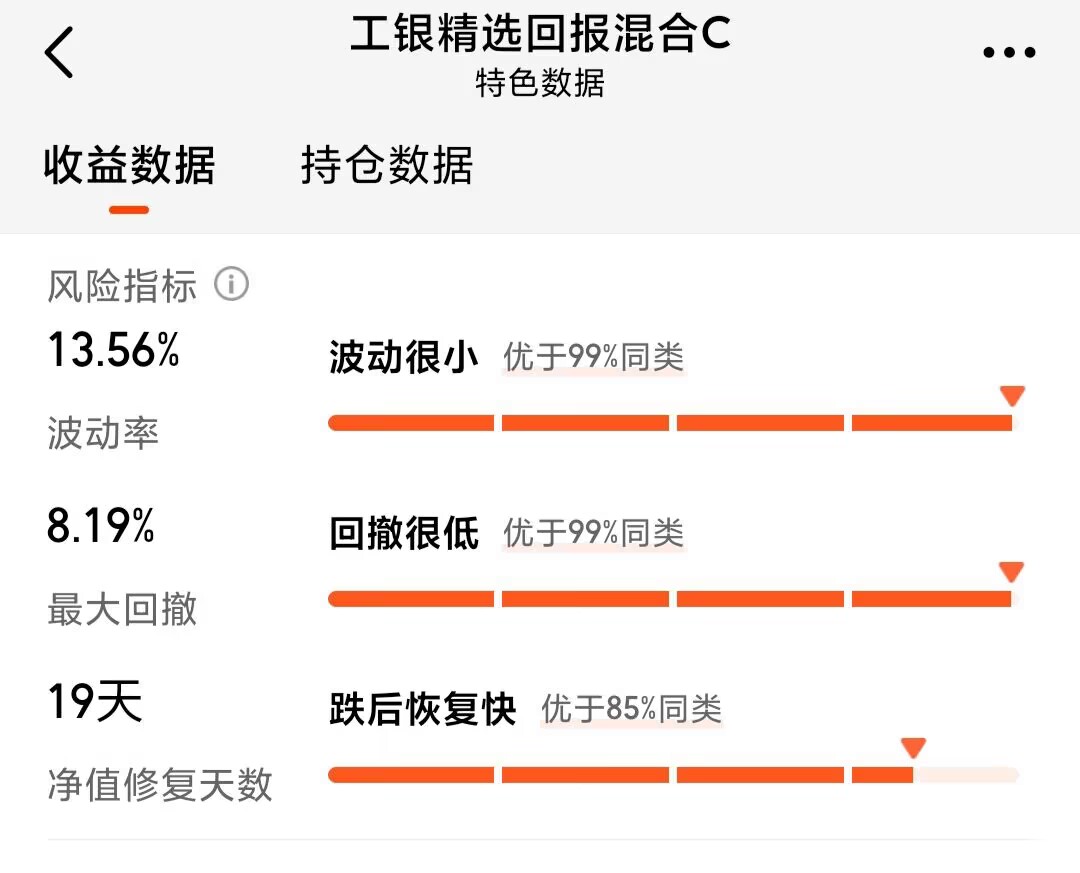Tap the info icon beside 风险指标

(231, 284)
